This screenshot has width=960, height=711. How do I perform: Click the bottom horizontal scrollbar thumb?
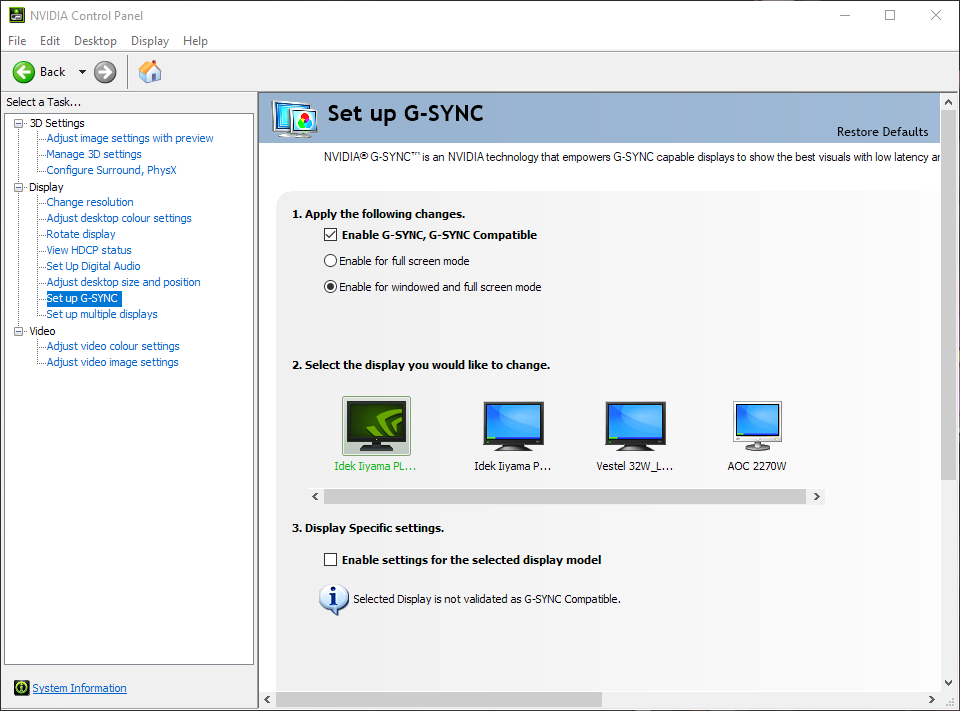[x=439, y=699]
